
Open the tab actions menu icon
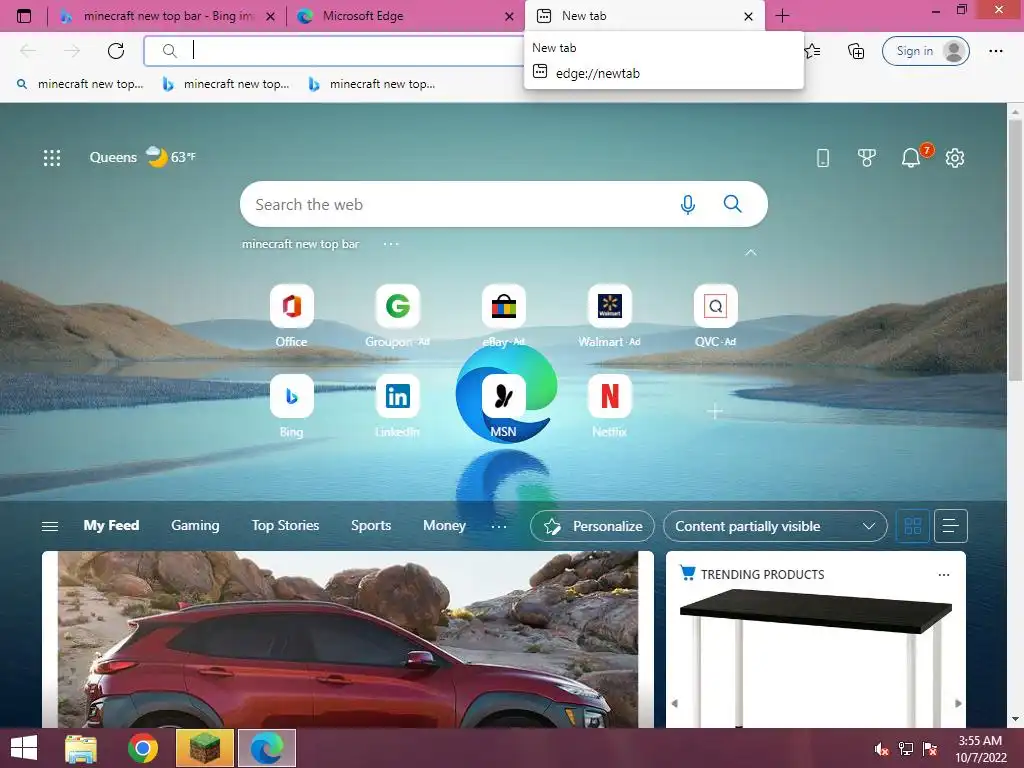[x=24, y=16]
